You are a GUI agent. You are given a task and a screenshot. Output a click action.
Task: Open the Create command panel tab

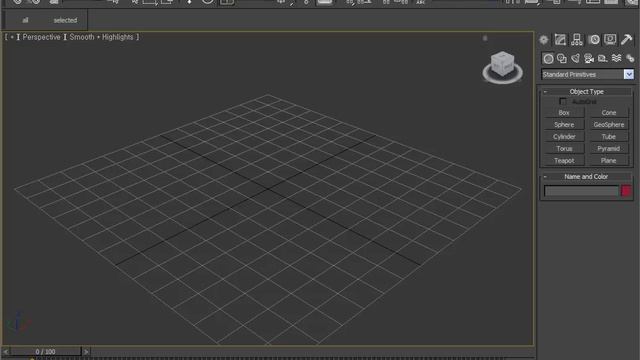click(544, 40)
